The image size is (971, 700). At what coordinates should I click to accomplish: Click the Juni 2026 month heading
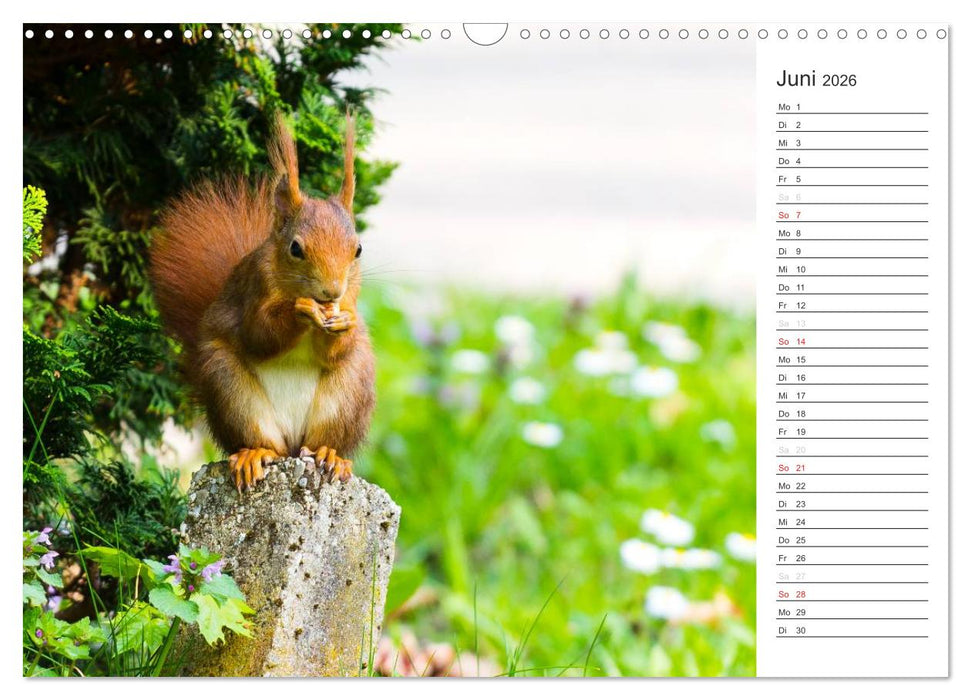pos(815,79)
